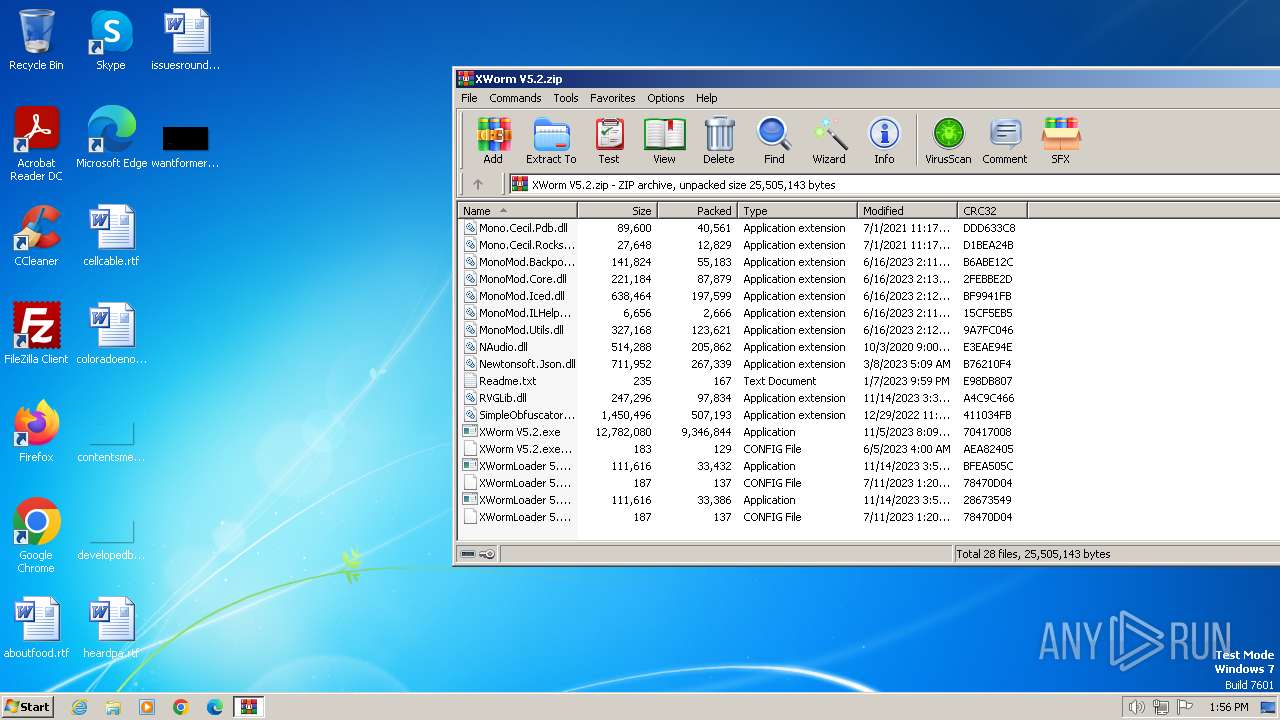The width and height of the screenshot is (1280, 720).
Task: Click Chrome icon in taskbar
Action: tap(180, 707)
